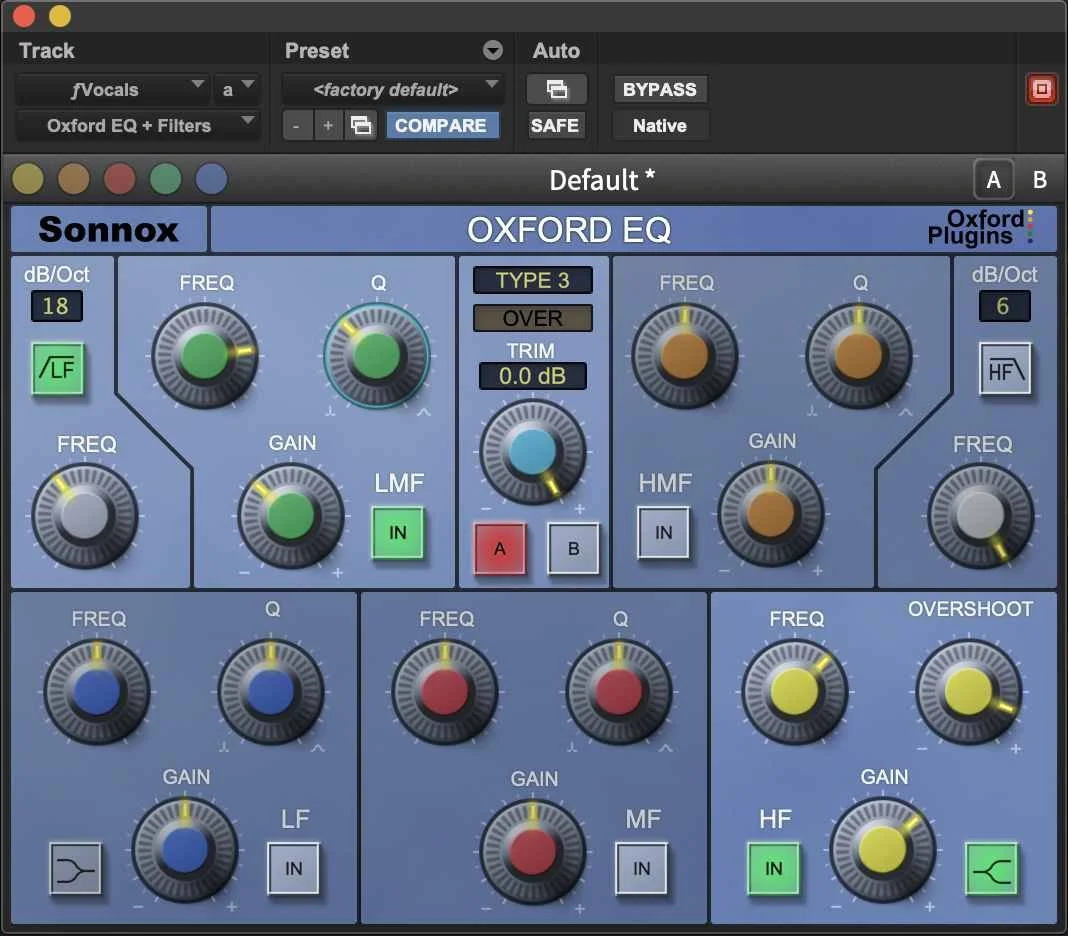Viewport: 1068px width, 936px height.
Task: Click the Native button
Action: pos(660,125)
